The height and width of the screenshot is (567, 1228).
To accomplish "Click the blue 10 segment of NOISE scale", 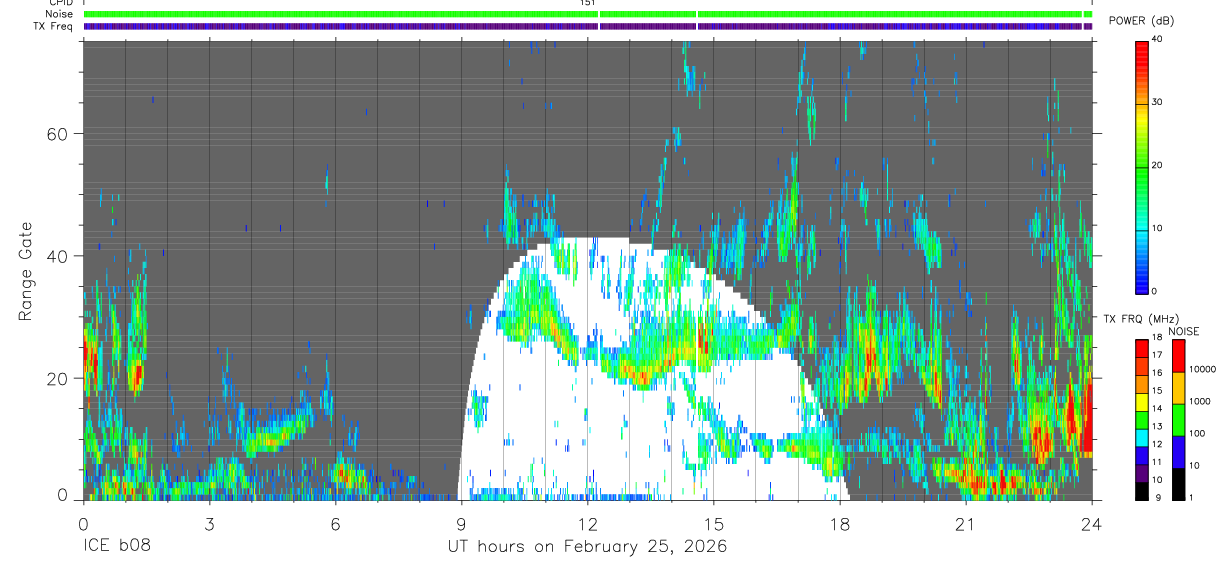I will click(x=1178, y=453).
